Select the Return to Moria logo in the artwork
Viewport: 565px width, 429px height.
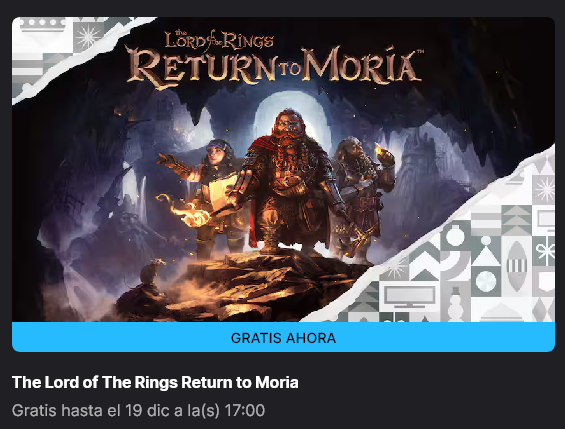[x=275, y=67]
